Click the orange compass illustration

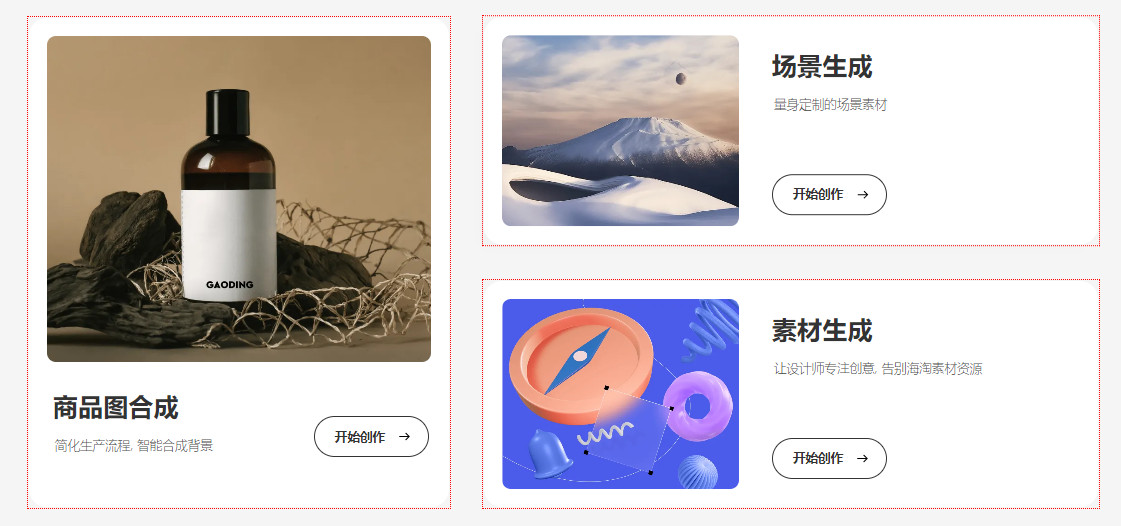(x=581, y=365)
